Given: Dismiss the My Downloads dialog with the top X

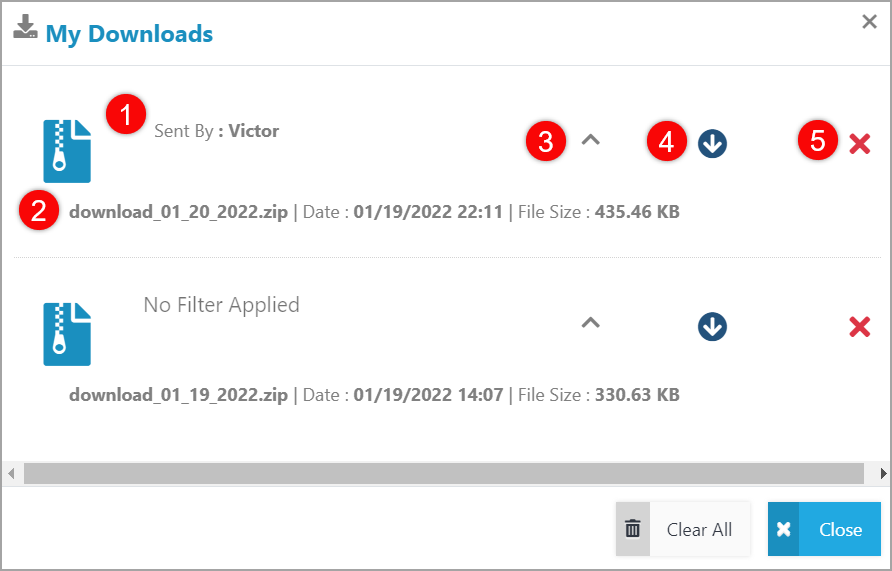Looking at the screenshot, I should (870, 22).
